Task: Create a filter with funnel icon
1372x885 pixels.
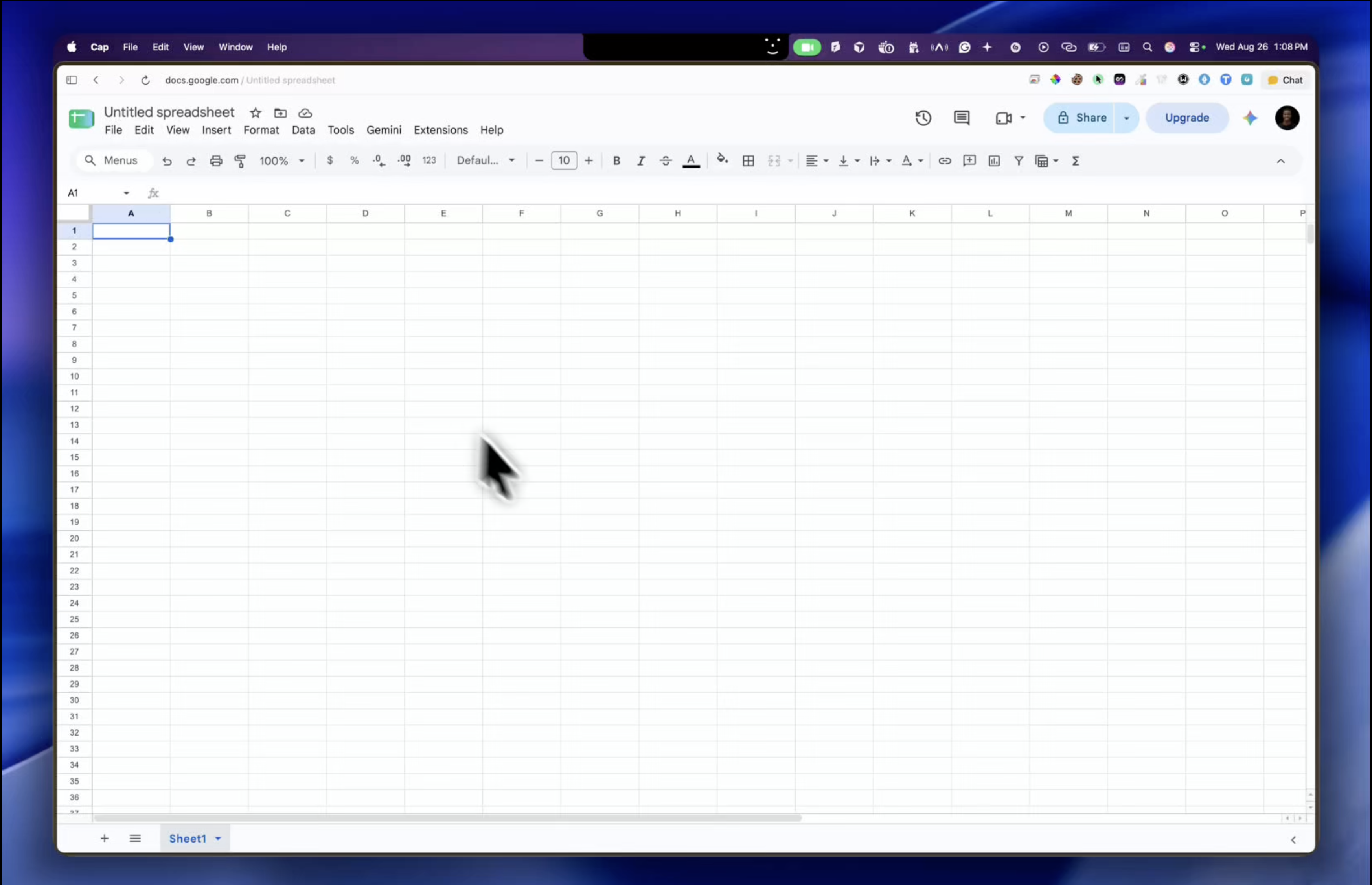Action: 1019,161
